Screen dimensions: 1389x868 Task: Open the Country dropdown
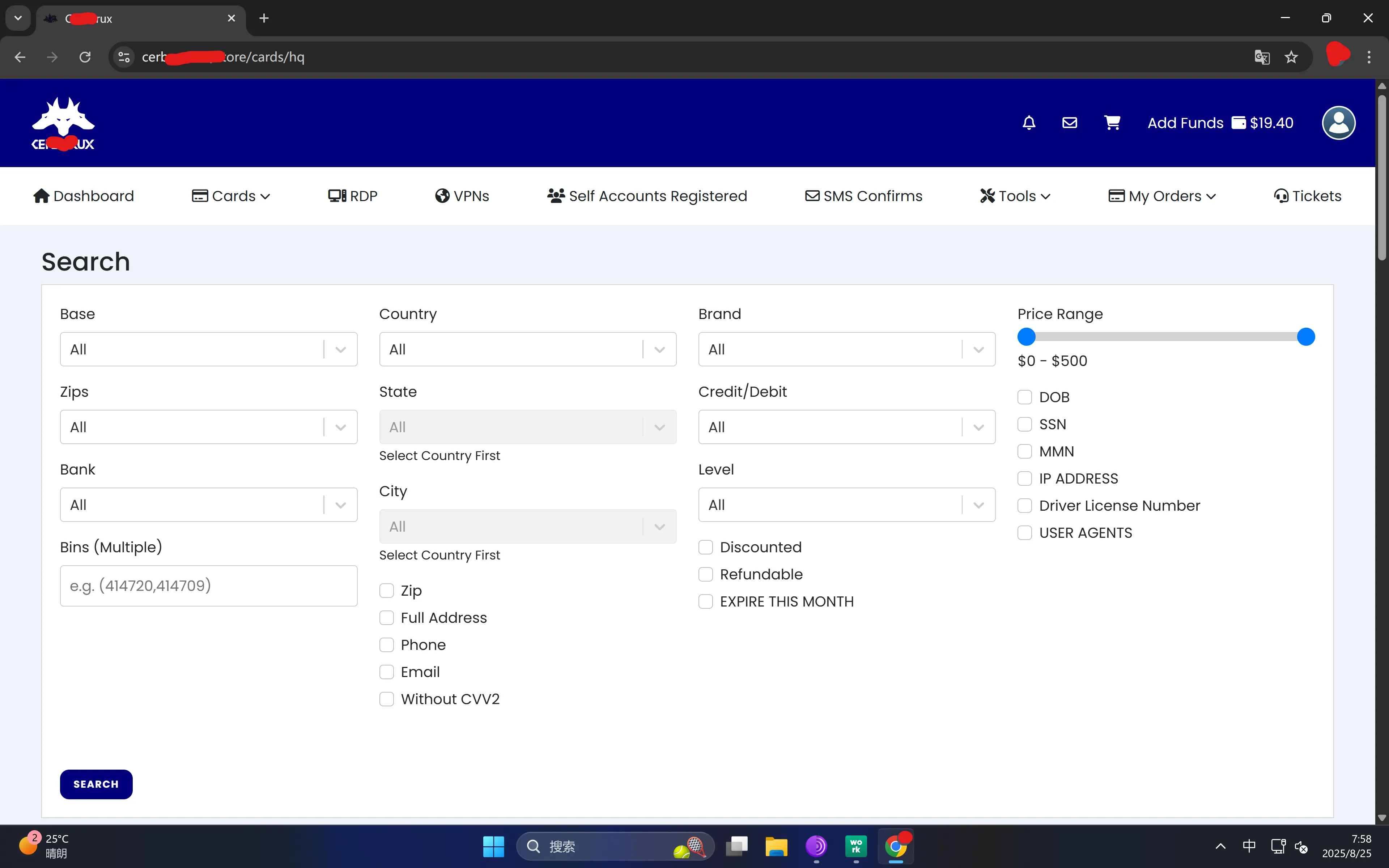tap(527, 349)
